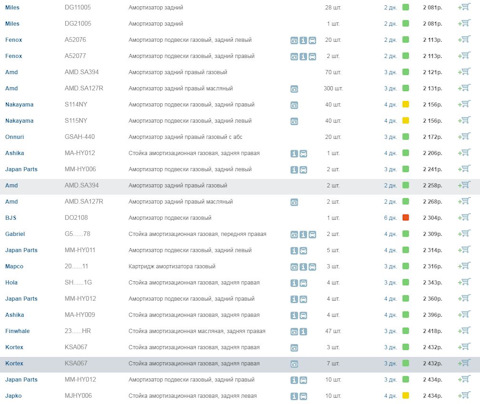Open vehicle applicability icon for Fenox A52076
The image size is (480, 404).
tap(312, 40)
